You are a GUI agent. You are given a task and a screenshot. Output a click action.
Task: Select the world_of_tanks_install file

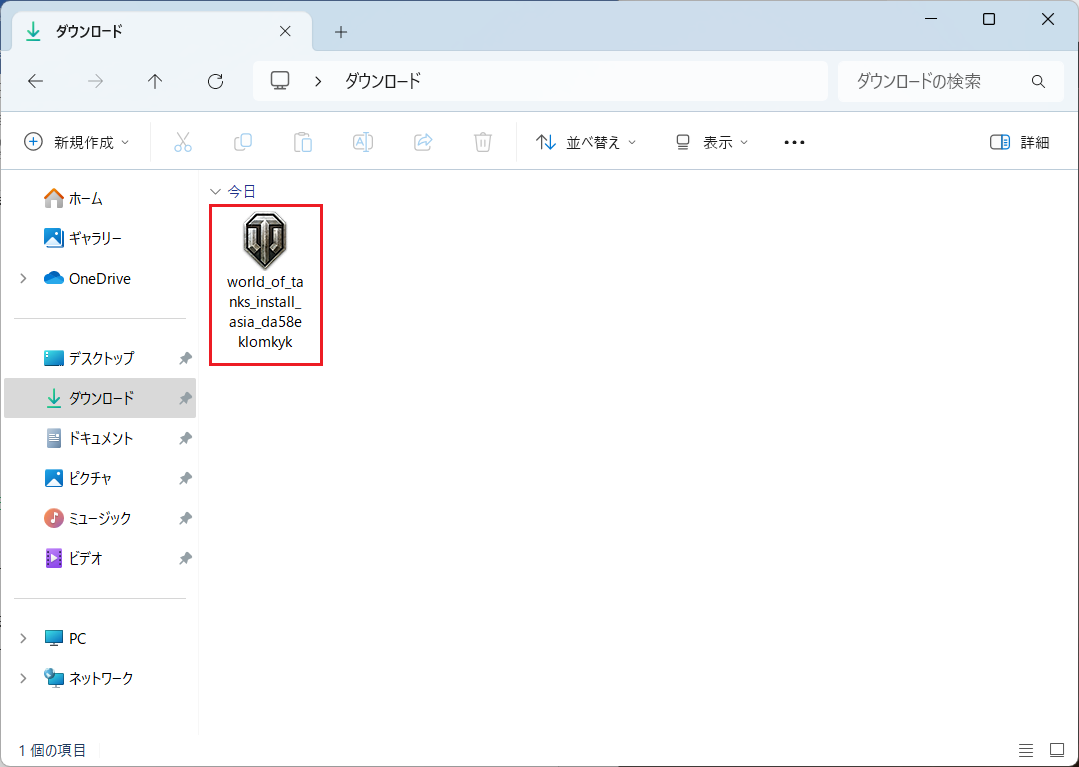pyautogui.click(x=266, y=285)
